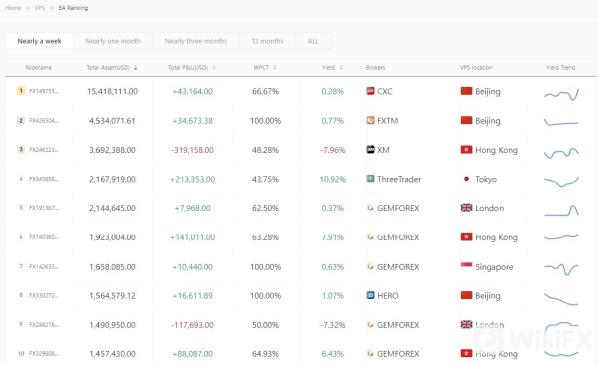The width and height of the screenshot is (598, 365).
Task: Go to Home breadcrumb link
Action: (13, 8)
